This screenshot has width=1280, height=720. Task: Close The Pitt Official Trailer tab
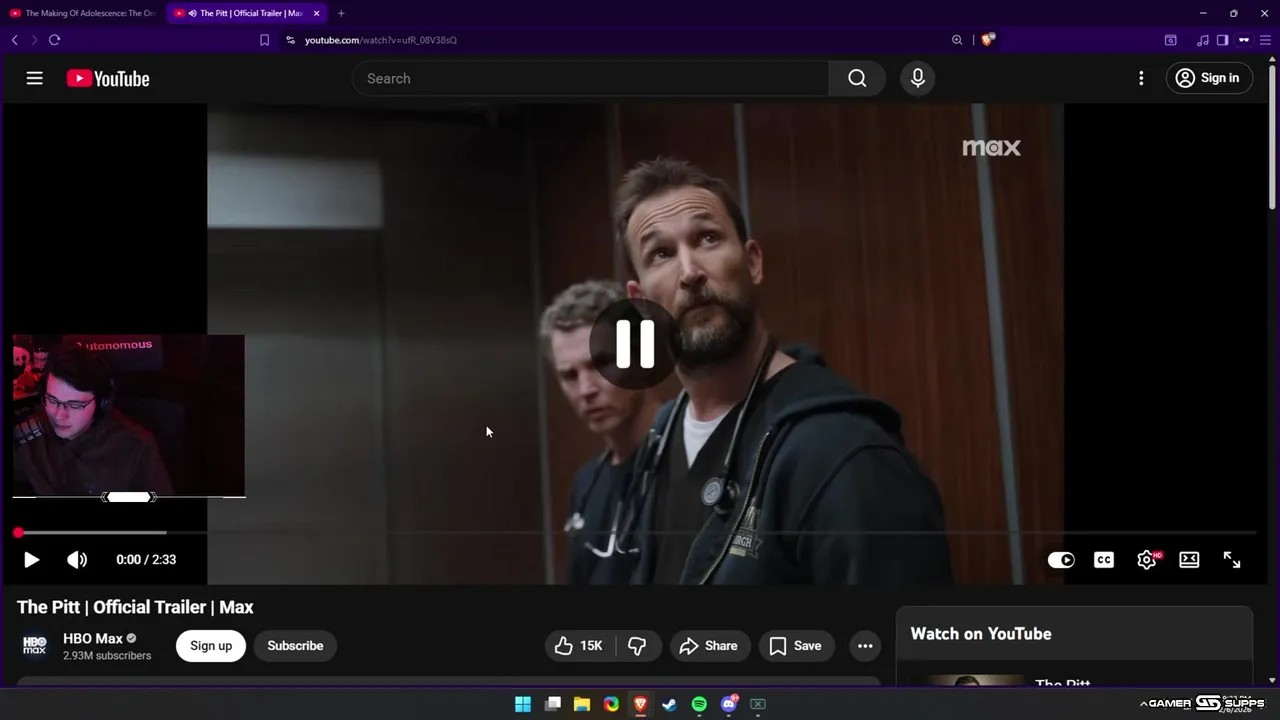tap(317, 13)
